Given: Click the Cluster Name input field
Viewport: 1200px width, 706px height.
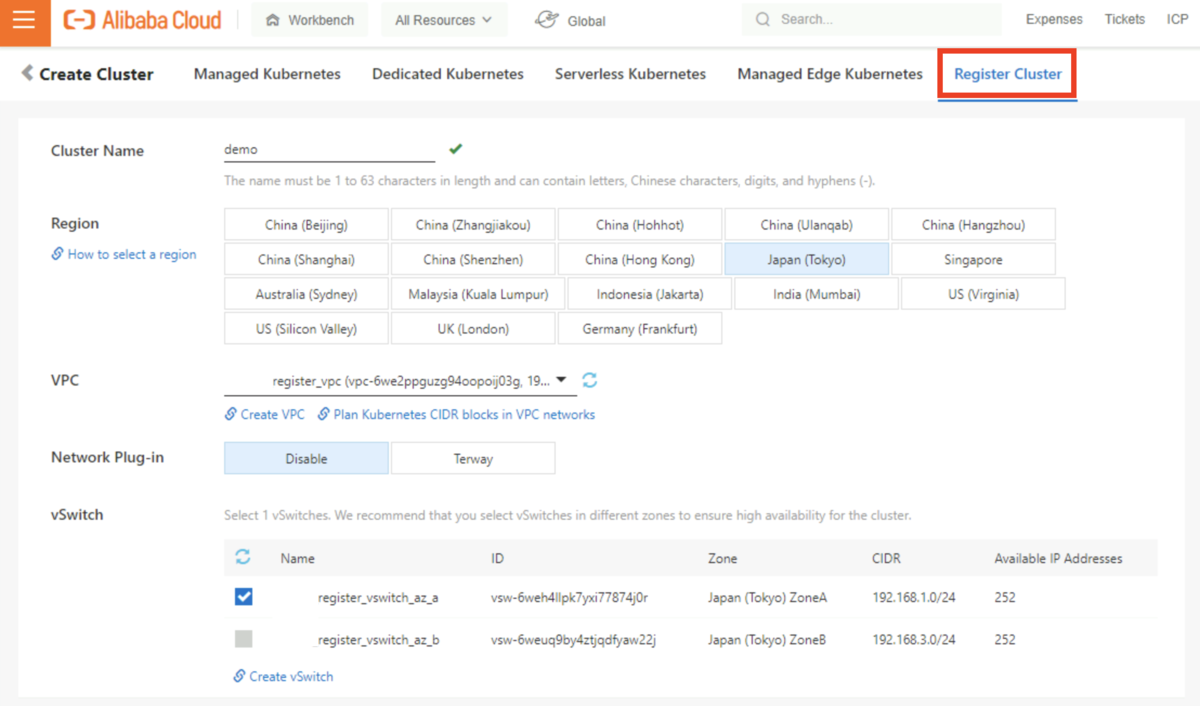Looking at the screenshot, I should tap(329, 149).
